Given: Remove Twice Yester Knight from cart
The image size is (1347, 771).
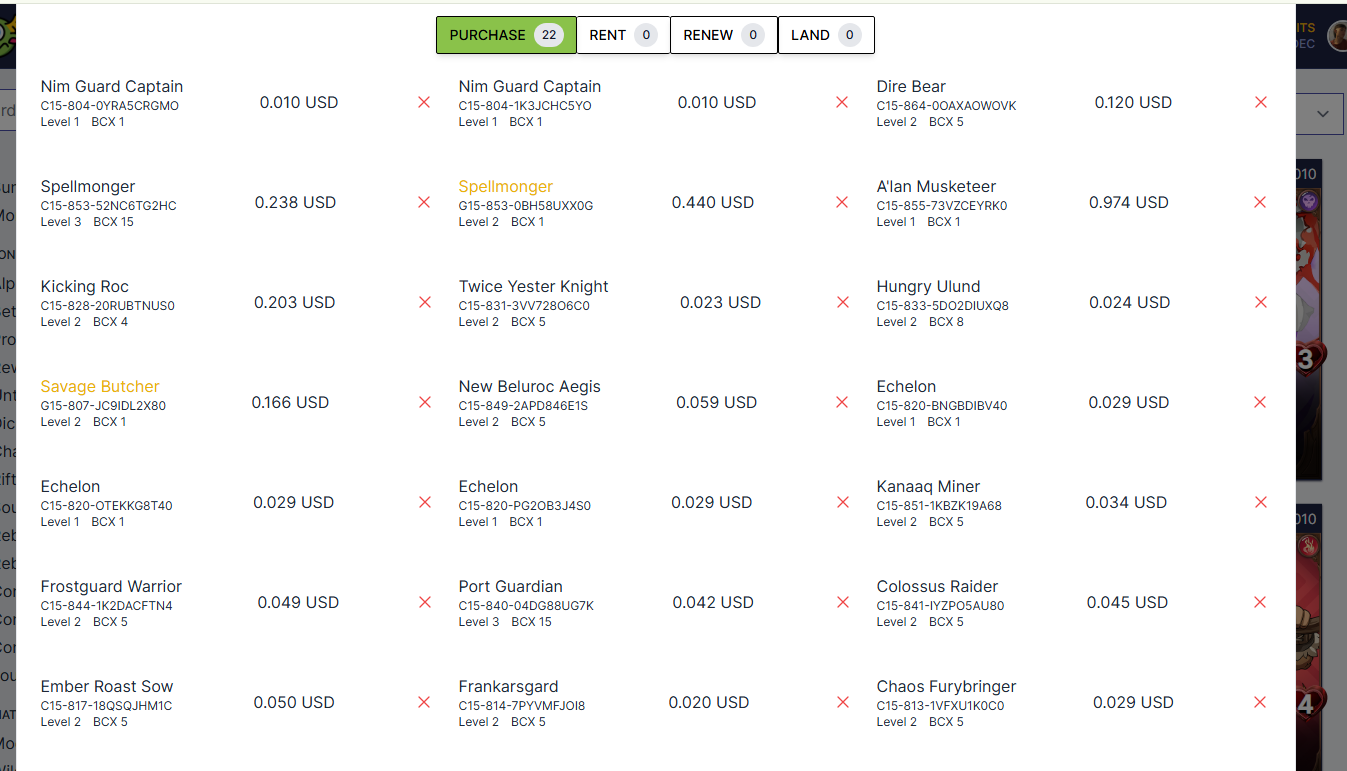Looking at the screenshot, I should tap(842, 302).
